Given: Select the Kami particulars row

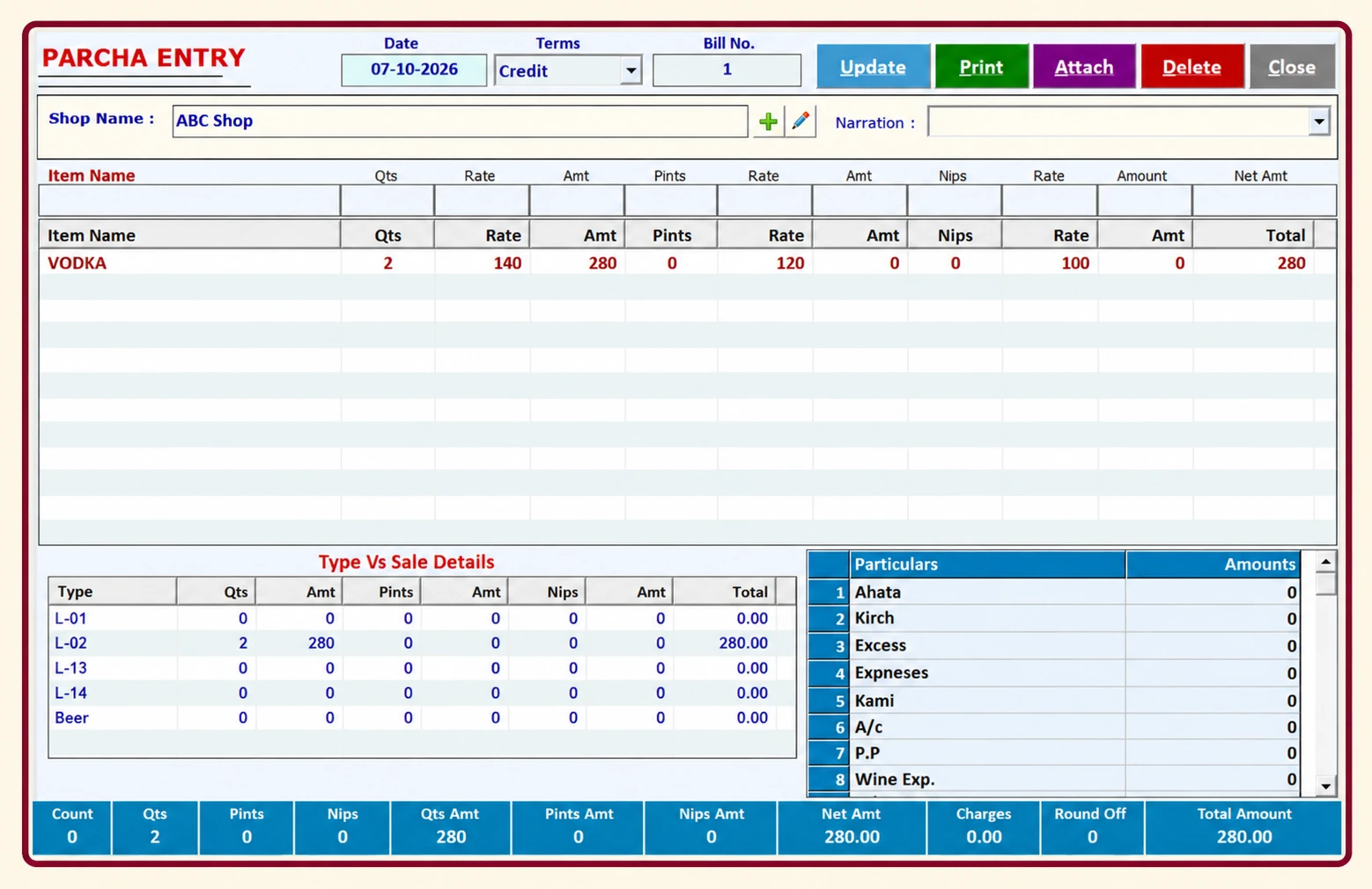Looking at the screenshot, I should point(1055,701).
